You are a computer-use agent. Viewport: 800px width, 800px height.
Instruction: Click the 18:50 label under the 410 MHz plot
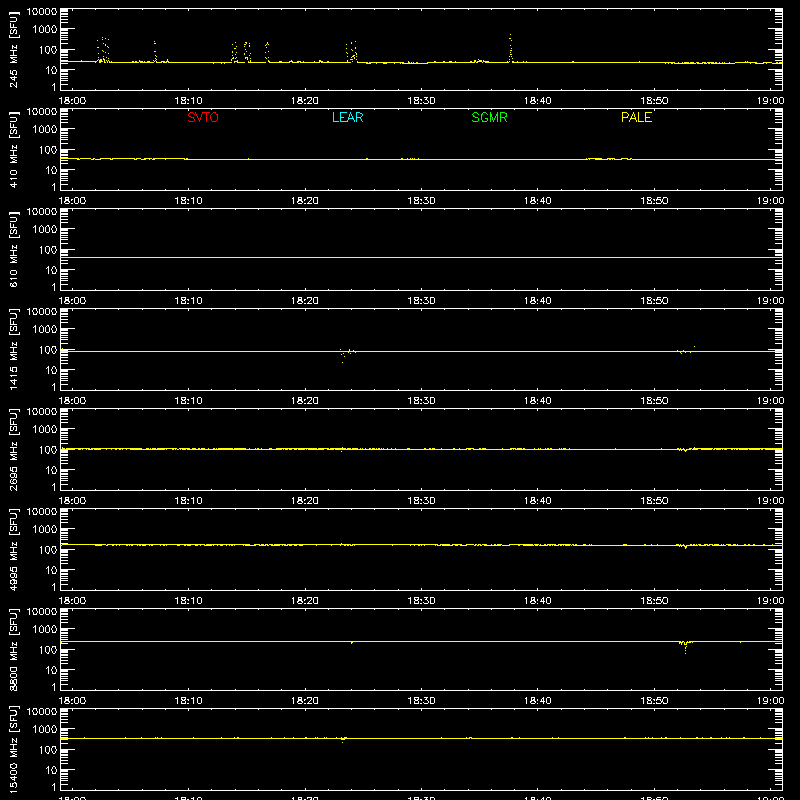tap(654, 201)
